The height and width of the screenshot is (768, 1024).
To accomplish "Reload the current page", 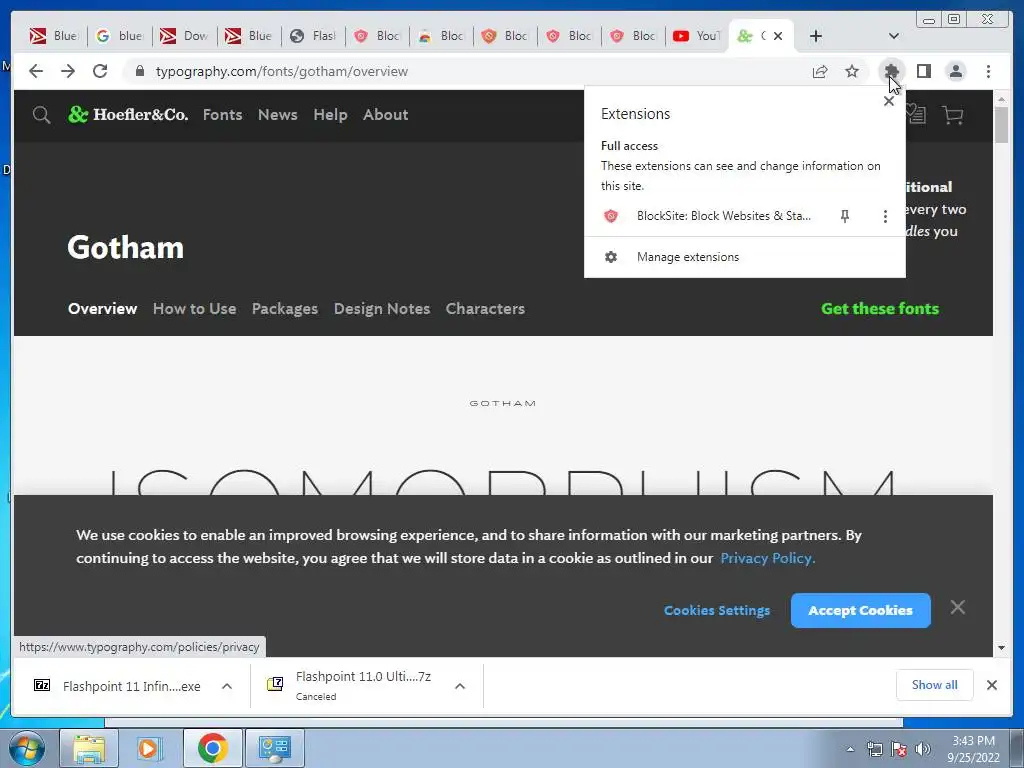I will pos(100,71).
